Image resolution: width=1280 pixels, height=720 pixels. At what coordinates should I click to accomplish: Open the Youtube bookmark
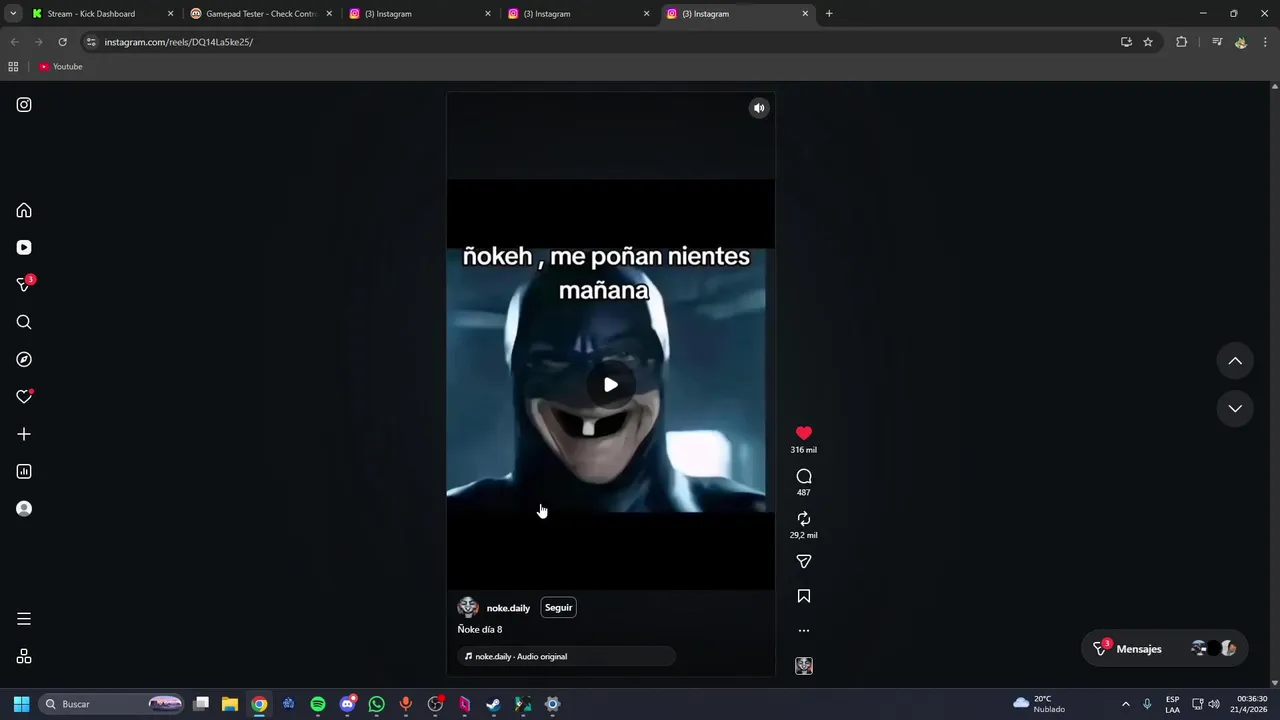(61, 67)
